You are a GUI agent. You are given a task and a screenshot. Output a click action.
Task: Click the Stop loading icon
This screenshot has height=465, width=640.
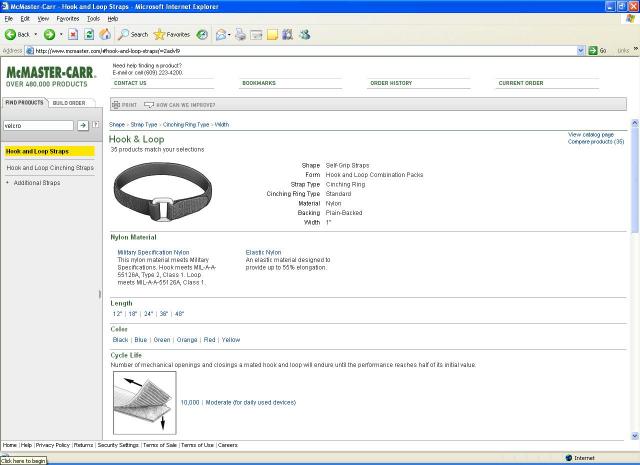(74, 34)
